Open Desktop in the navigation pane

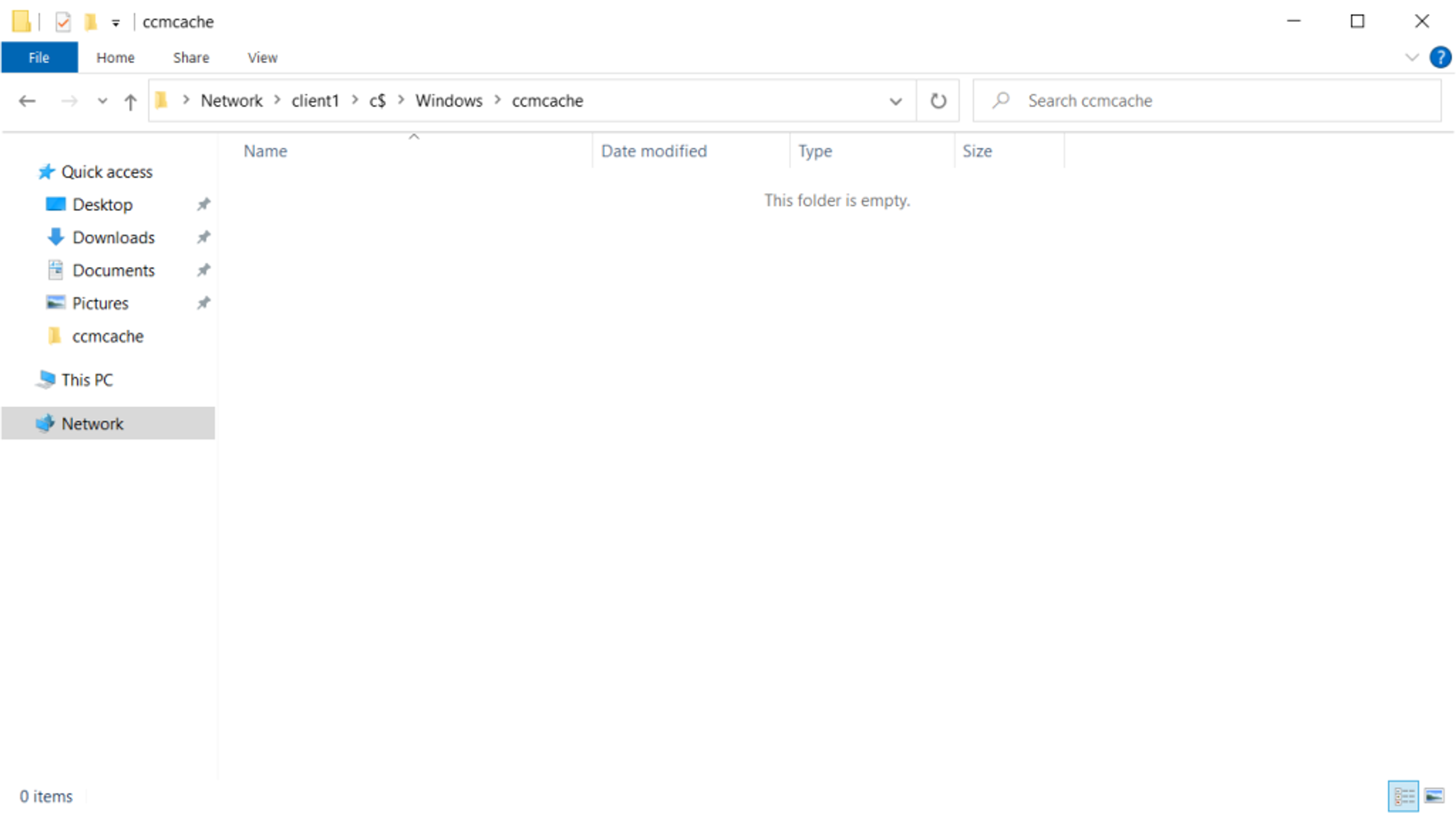coord(102,205)
